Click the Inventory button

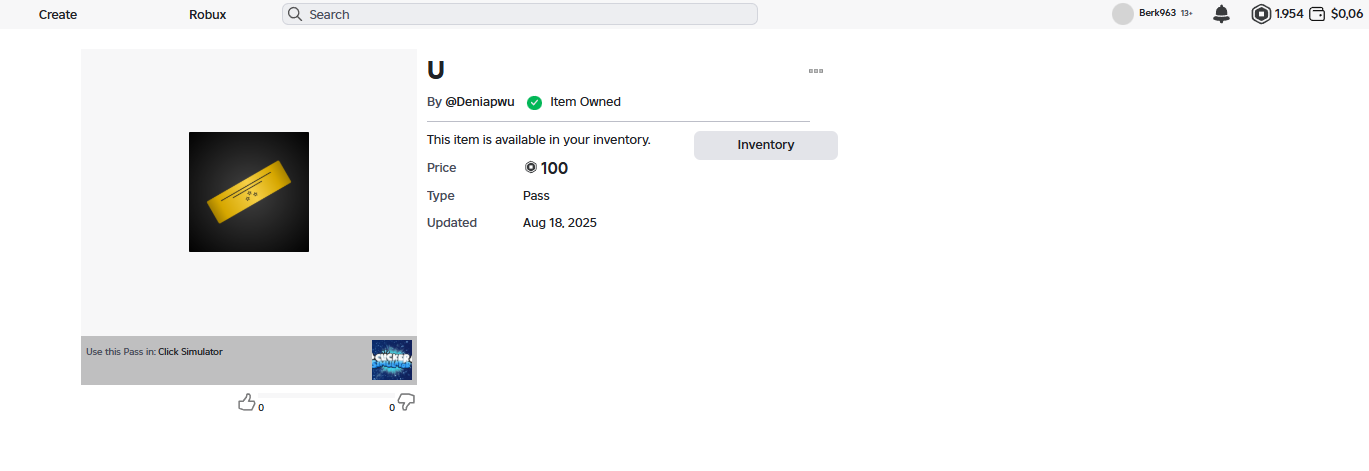point(765,145)
